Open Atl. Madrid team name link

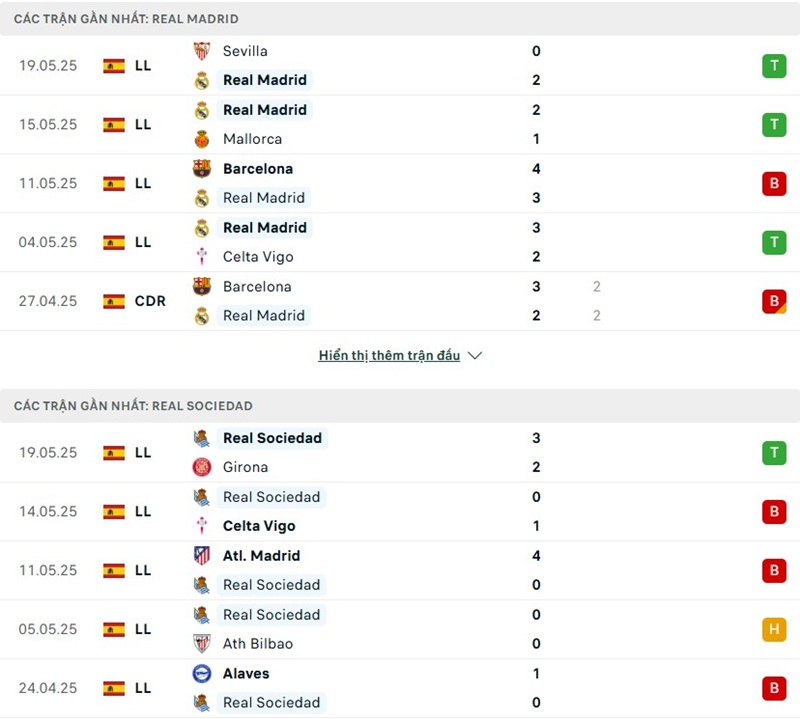click(261, 556)
